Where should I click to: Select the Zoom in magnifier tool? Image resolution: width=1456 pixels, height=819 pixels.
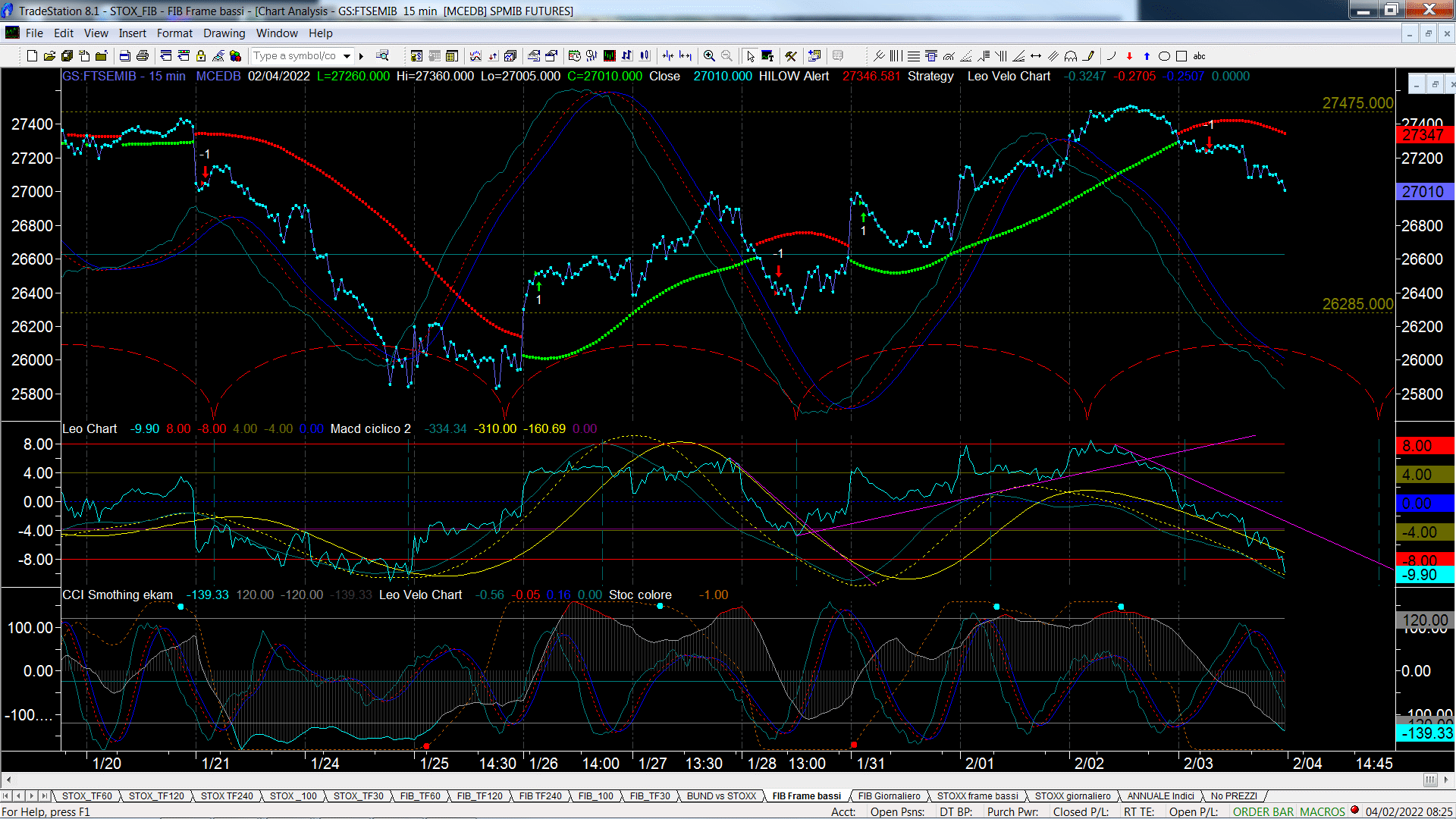pyautogui.click(x=709, y=56)
